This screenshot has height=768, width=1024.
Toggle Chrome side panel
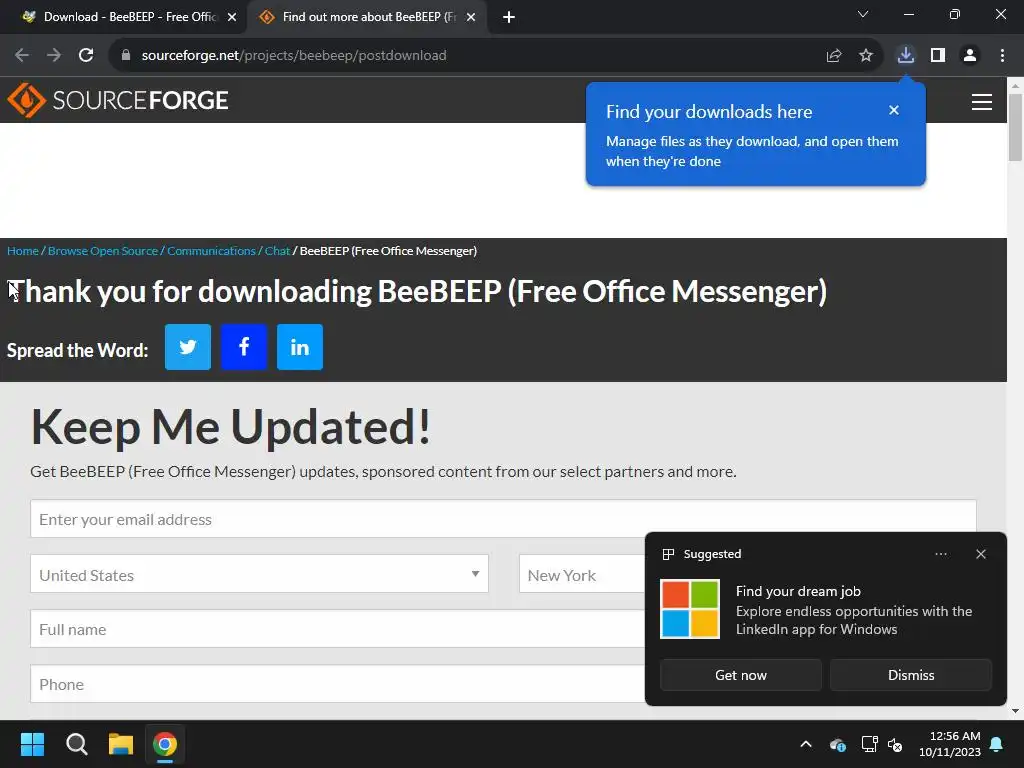pos(938,56)
